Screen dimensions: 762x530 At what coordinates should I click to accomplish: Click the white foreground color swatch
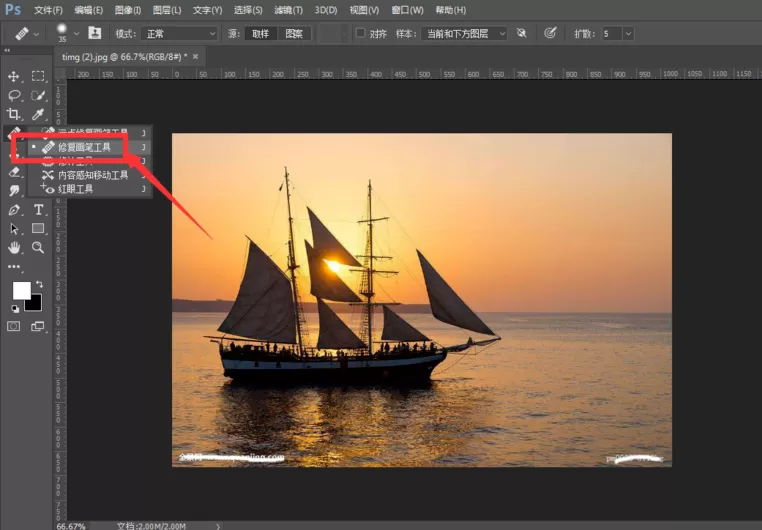pyautogui.click(x=21, y=290)
